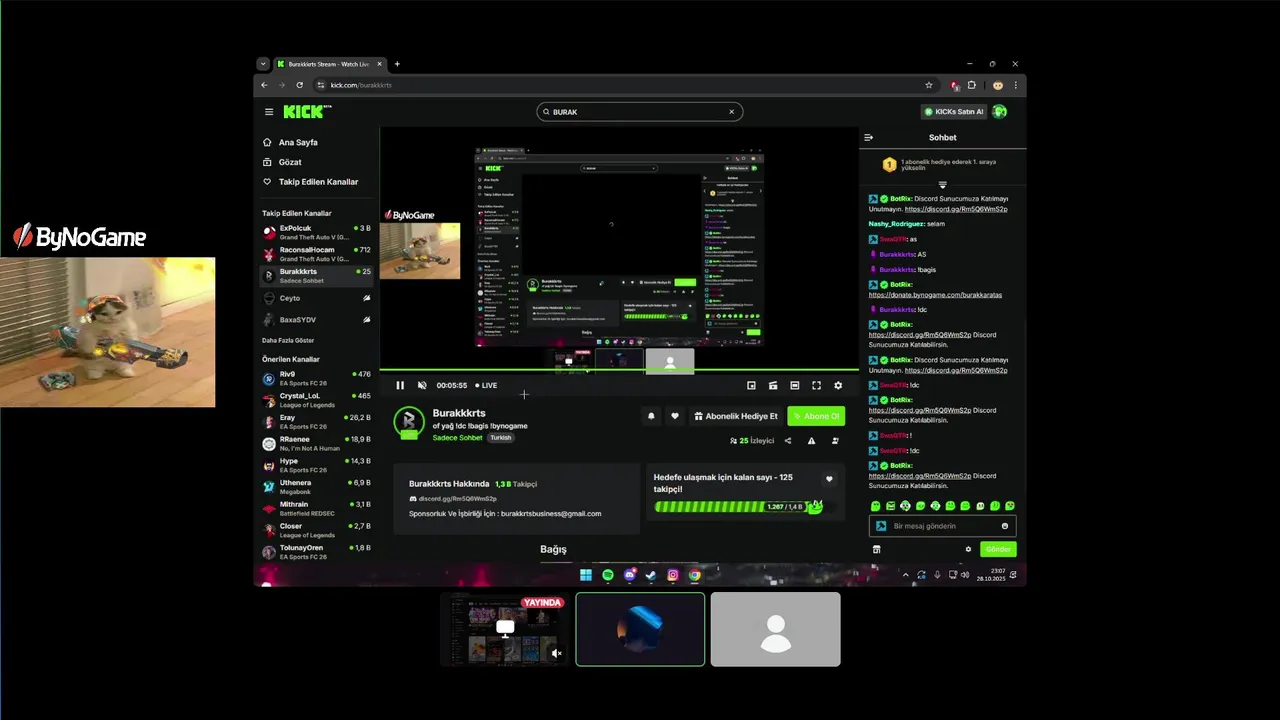Unmute the stream volume
This screenshot has width=1280, height=720.
422,385
